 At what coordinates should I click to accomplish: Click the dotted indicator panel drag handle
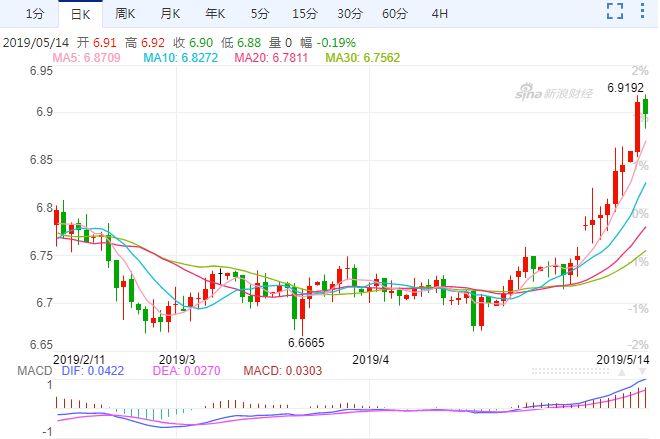570,371
